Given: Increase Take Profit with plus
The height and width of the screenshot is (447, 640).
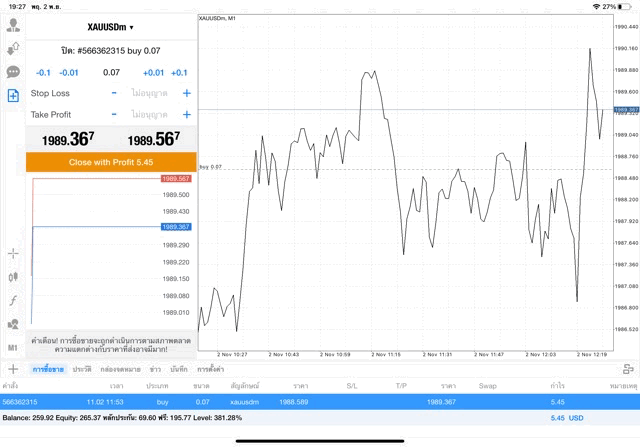Looking at the screenshot, I should [x=187, y=114].
